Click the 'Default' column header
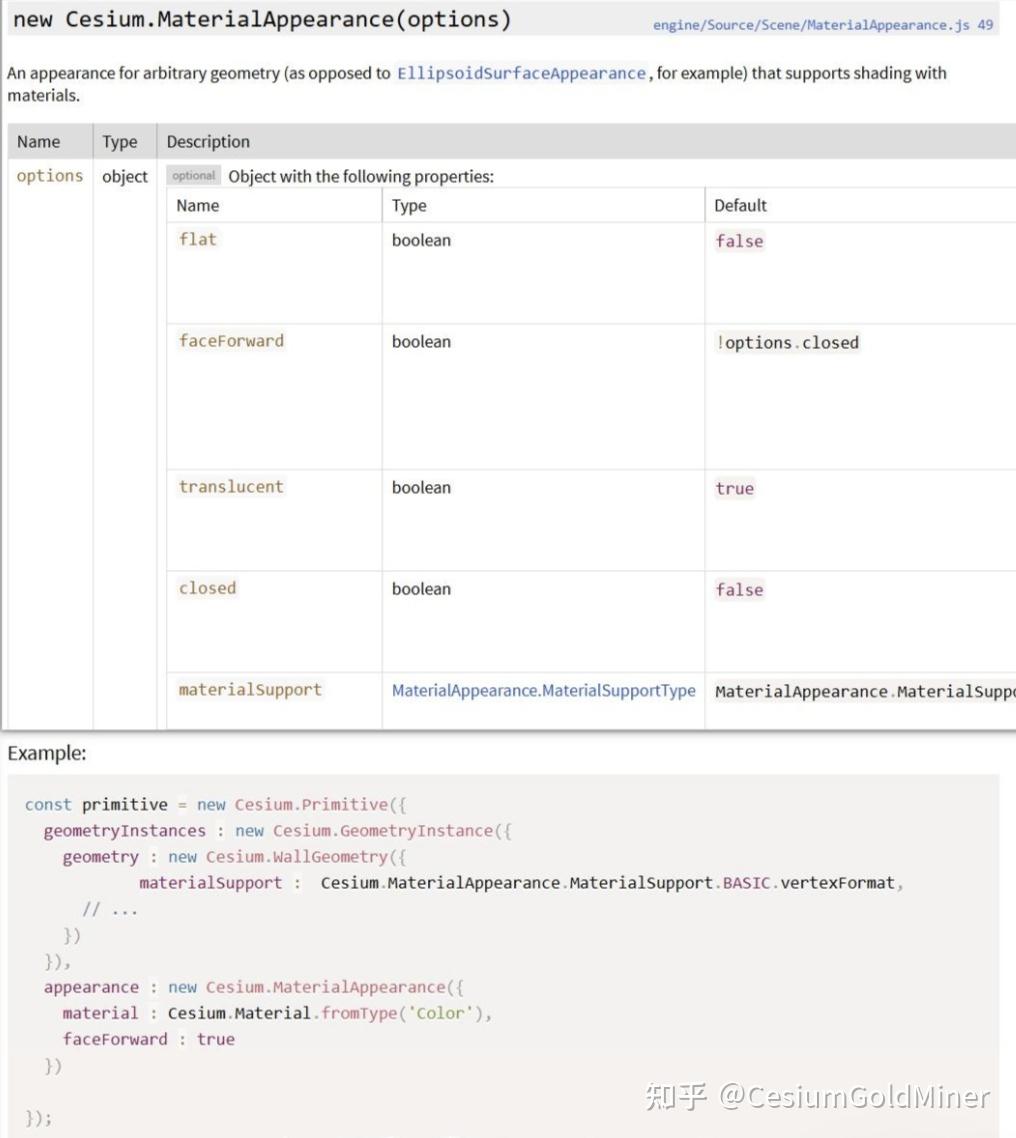1016x1138 pixels. pos(740,205)
